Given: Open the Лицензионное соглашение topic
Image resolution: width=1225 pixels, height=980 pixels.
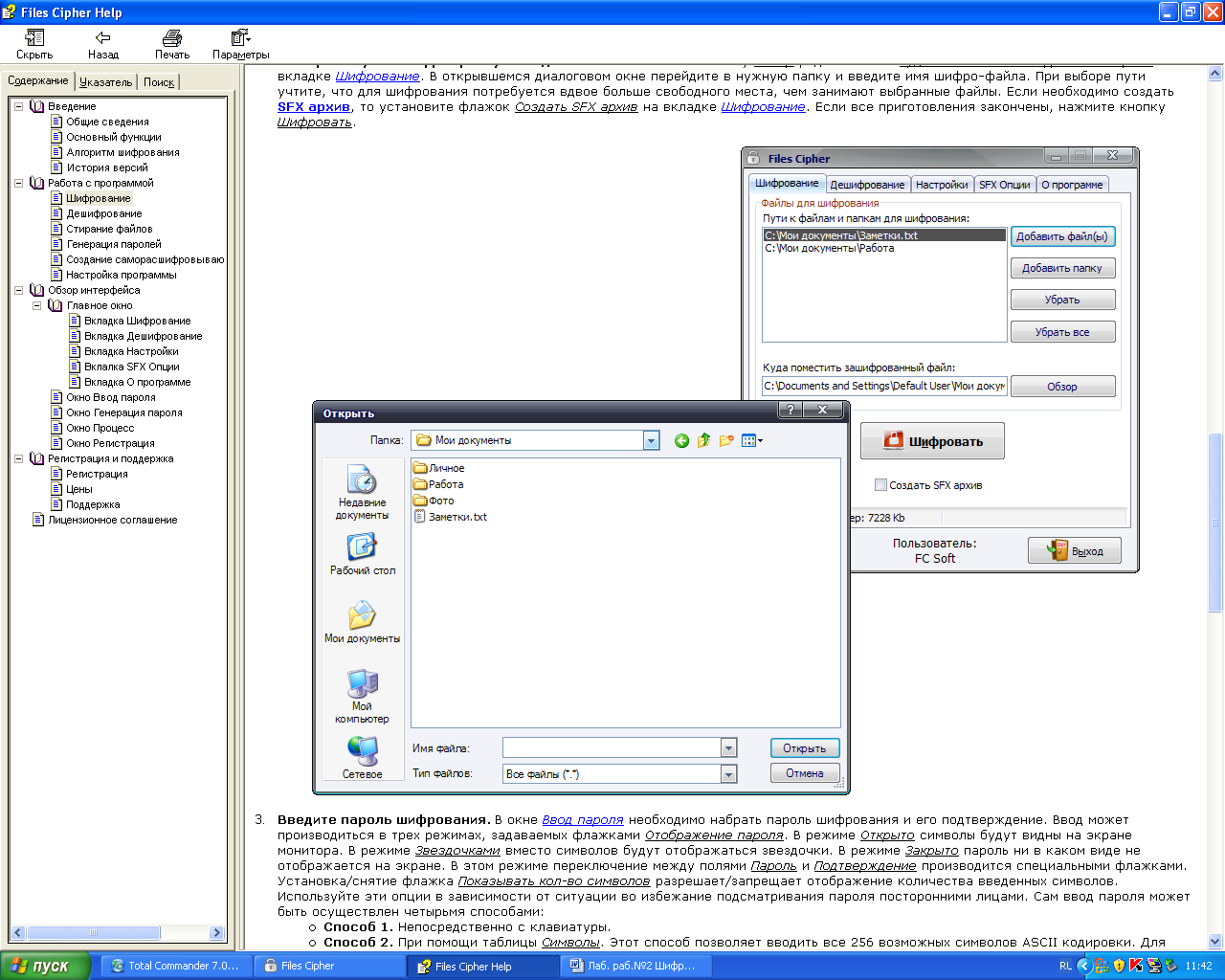Looking at the screenshot, I should pos(113,520).
